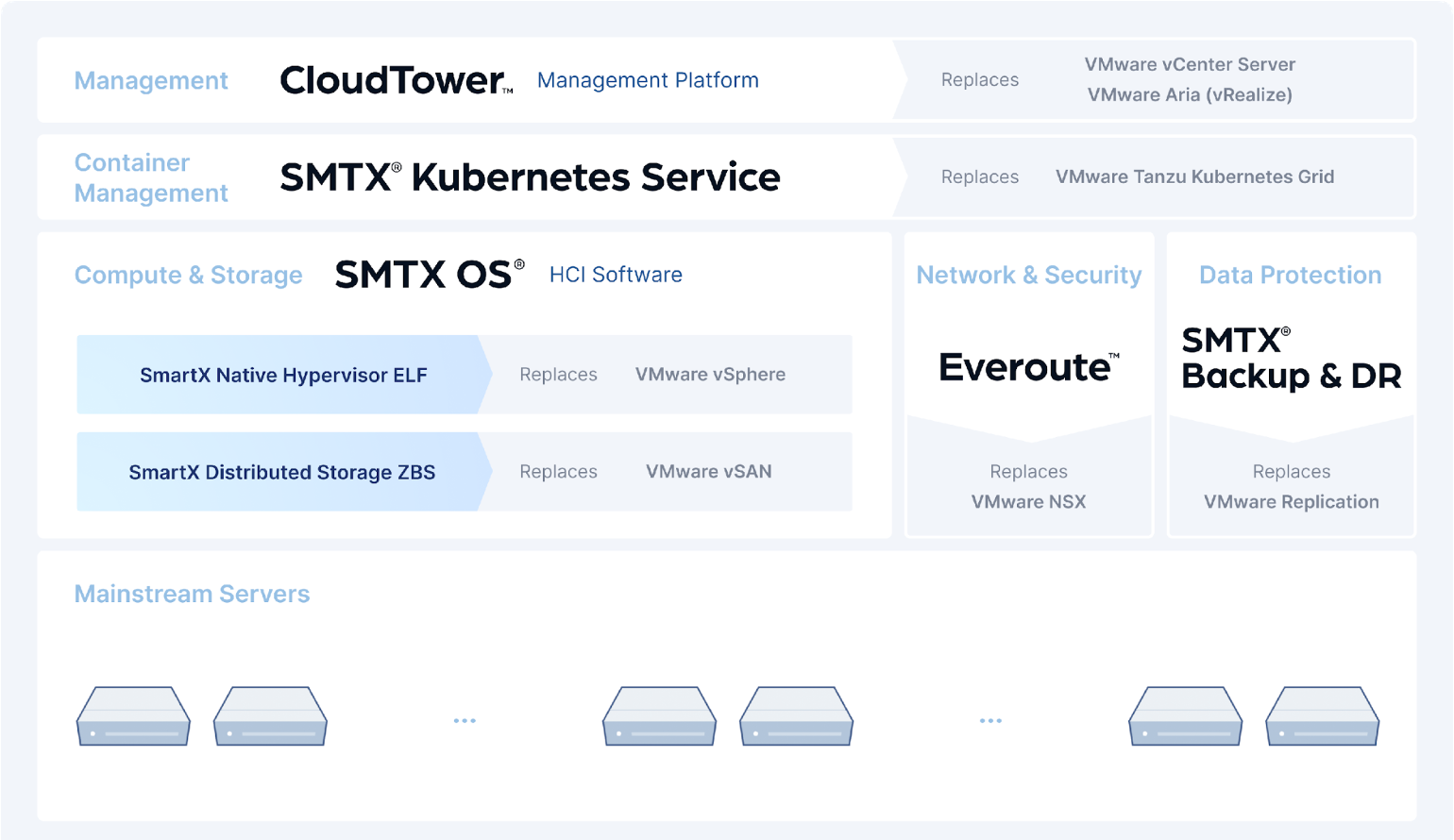Click the SMTX Backup & DR logo

click(1291, 358)
